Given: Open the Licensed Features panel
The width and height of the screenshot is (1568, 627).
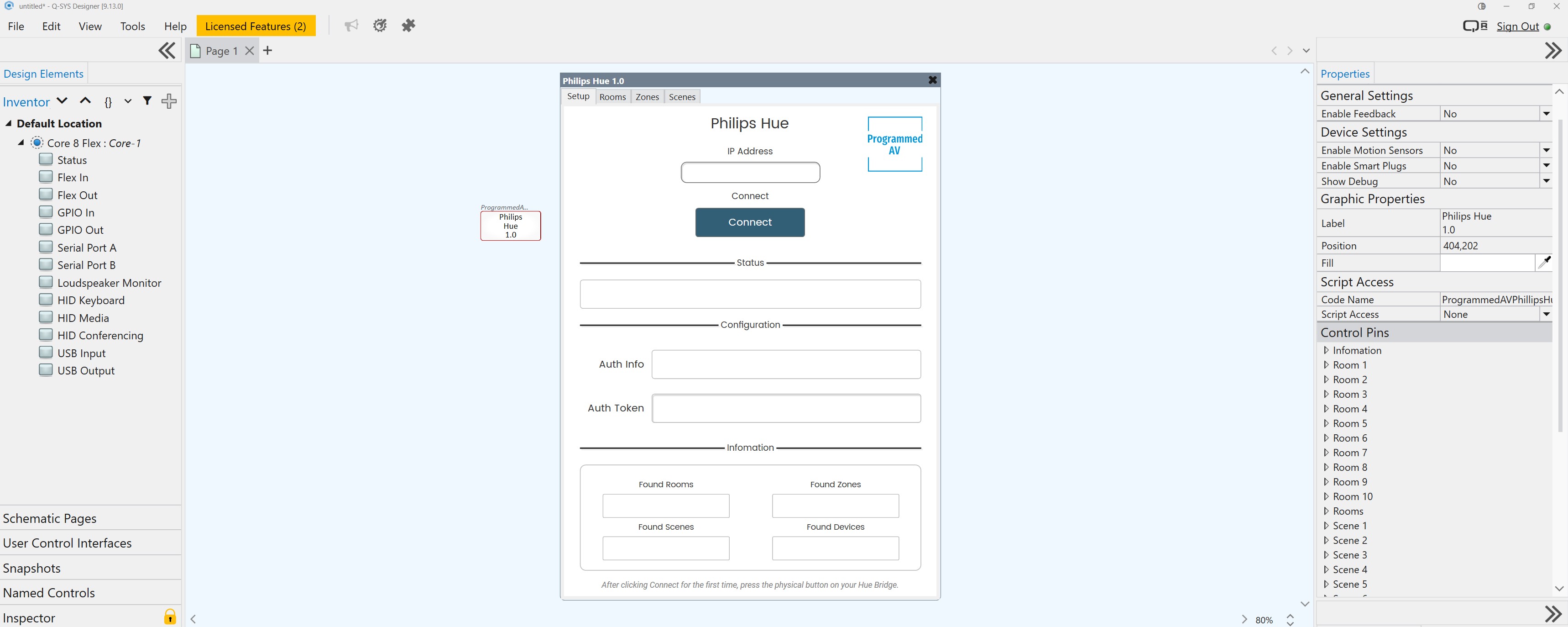Looking at the screenshot, I should click(256, 26).
